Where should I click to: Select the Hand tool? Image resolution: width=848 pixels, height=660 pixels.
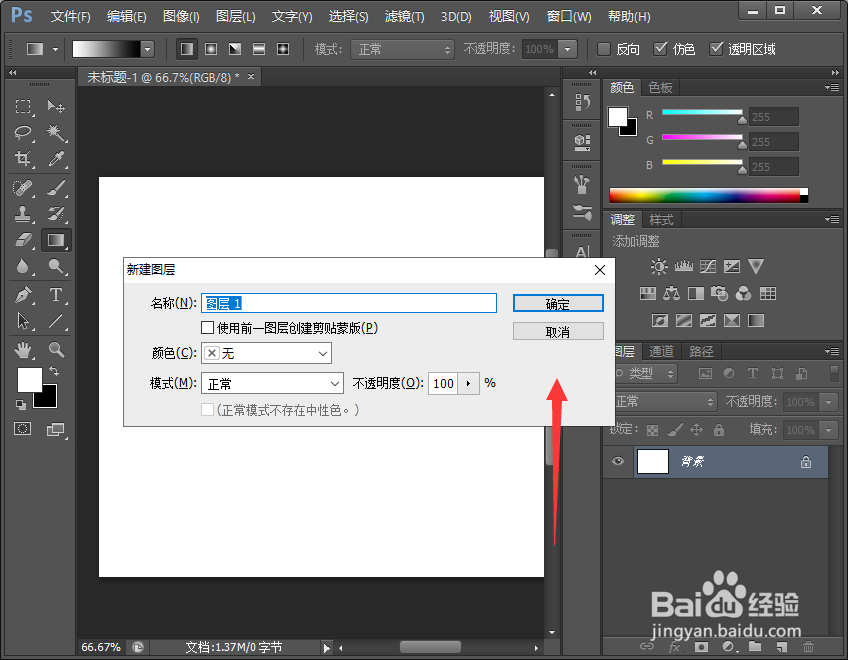click(x=23, y=350)
